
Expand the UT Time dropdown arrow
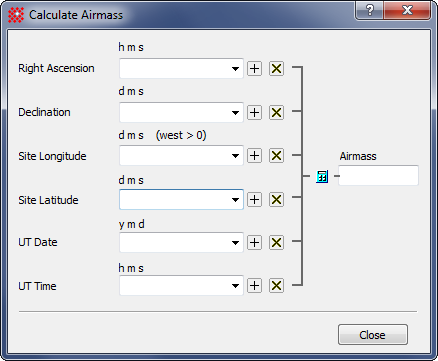tap(235, 286)
